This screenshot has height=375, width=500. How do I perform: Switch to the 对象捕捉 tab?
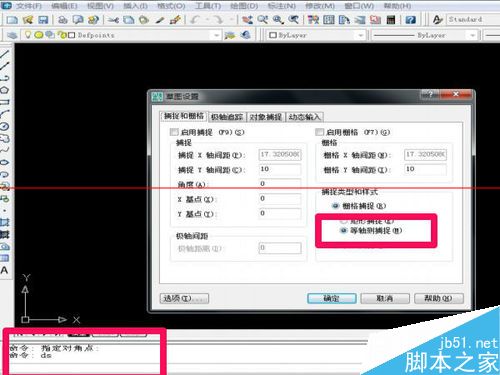tap(266, 117)
